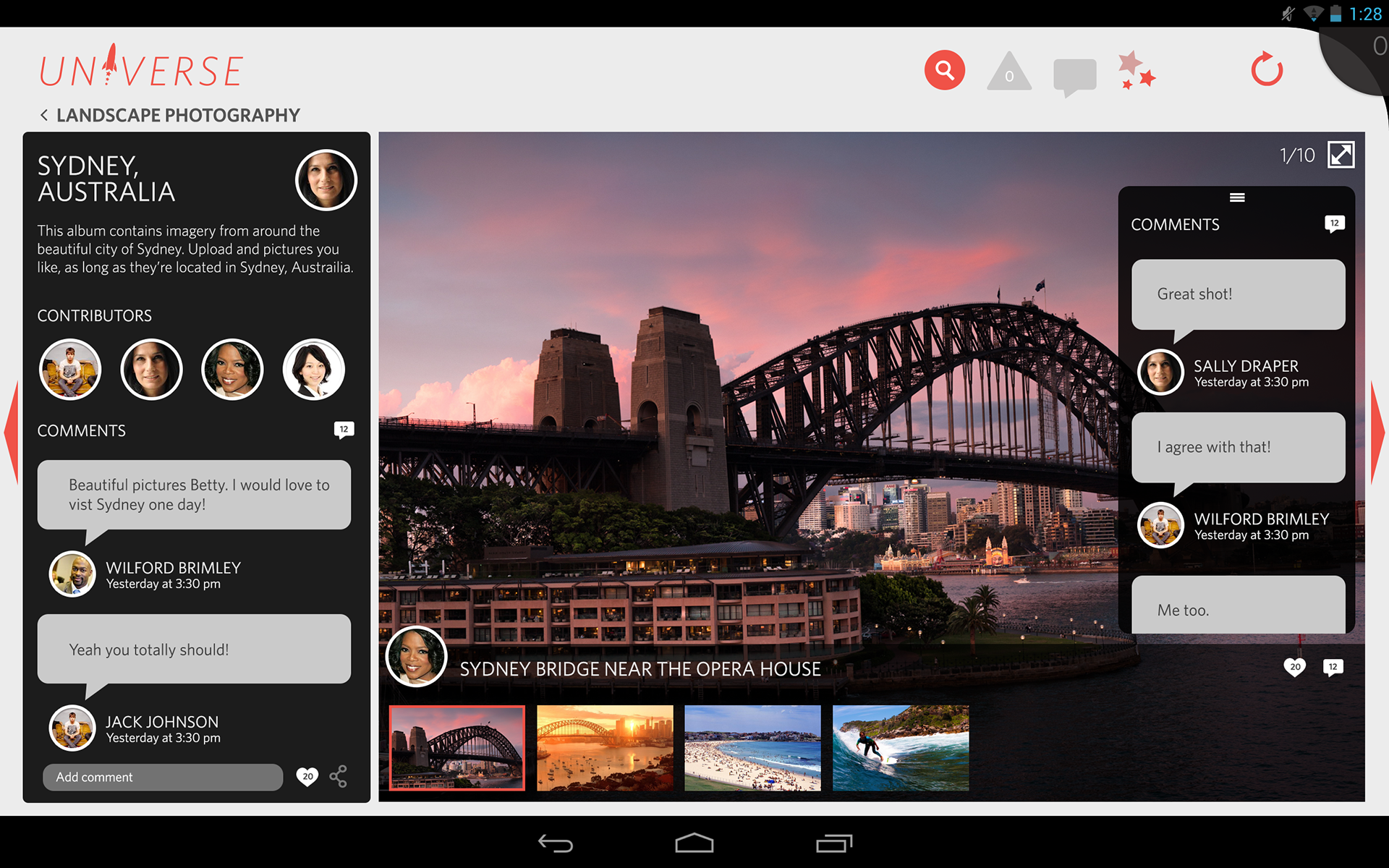Select the sunset harbour bridge thumbnail

coord(605,748)
